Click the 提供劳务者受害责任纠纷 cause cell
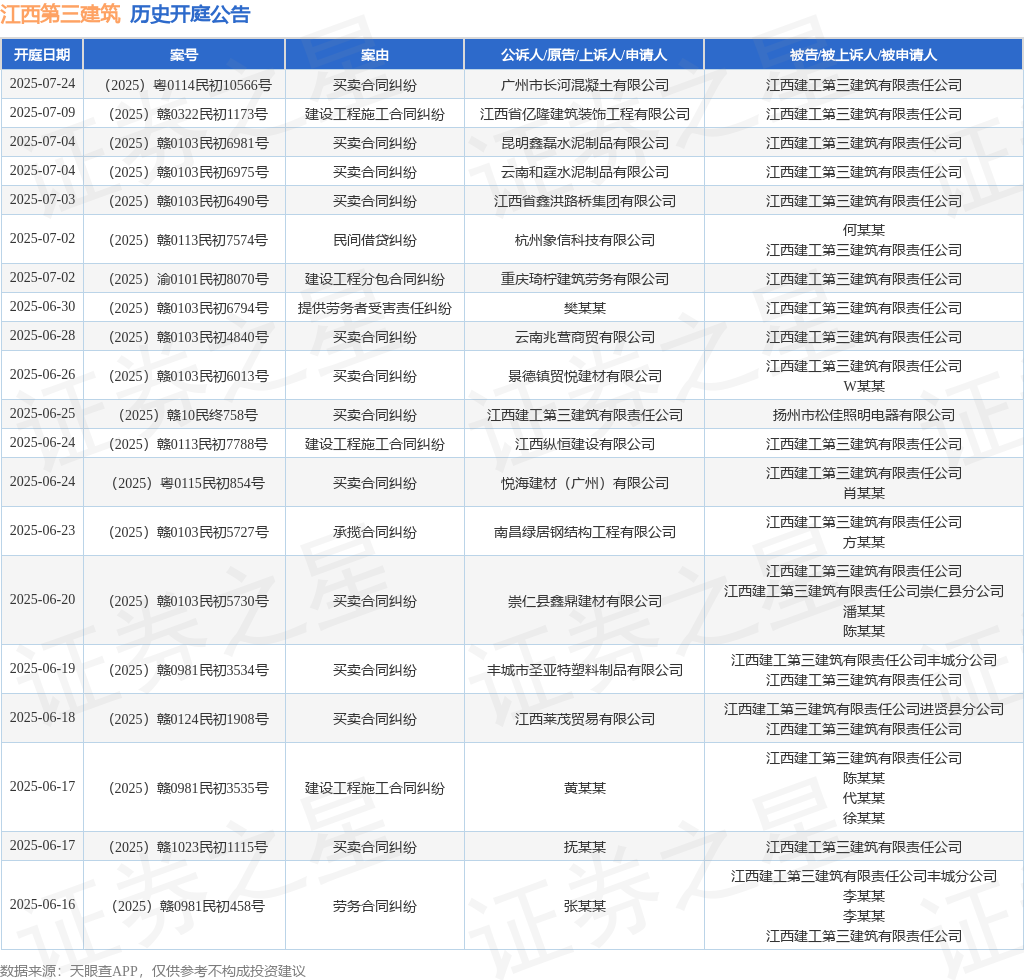Image resolution: width=1024 pixels, height=980 pixels. click(x=375, y=308)
